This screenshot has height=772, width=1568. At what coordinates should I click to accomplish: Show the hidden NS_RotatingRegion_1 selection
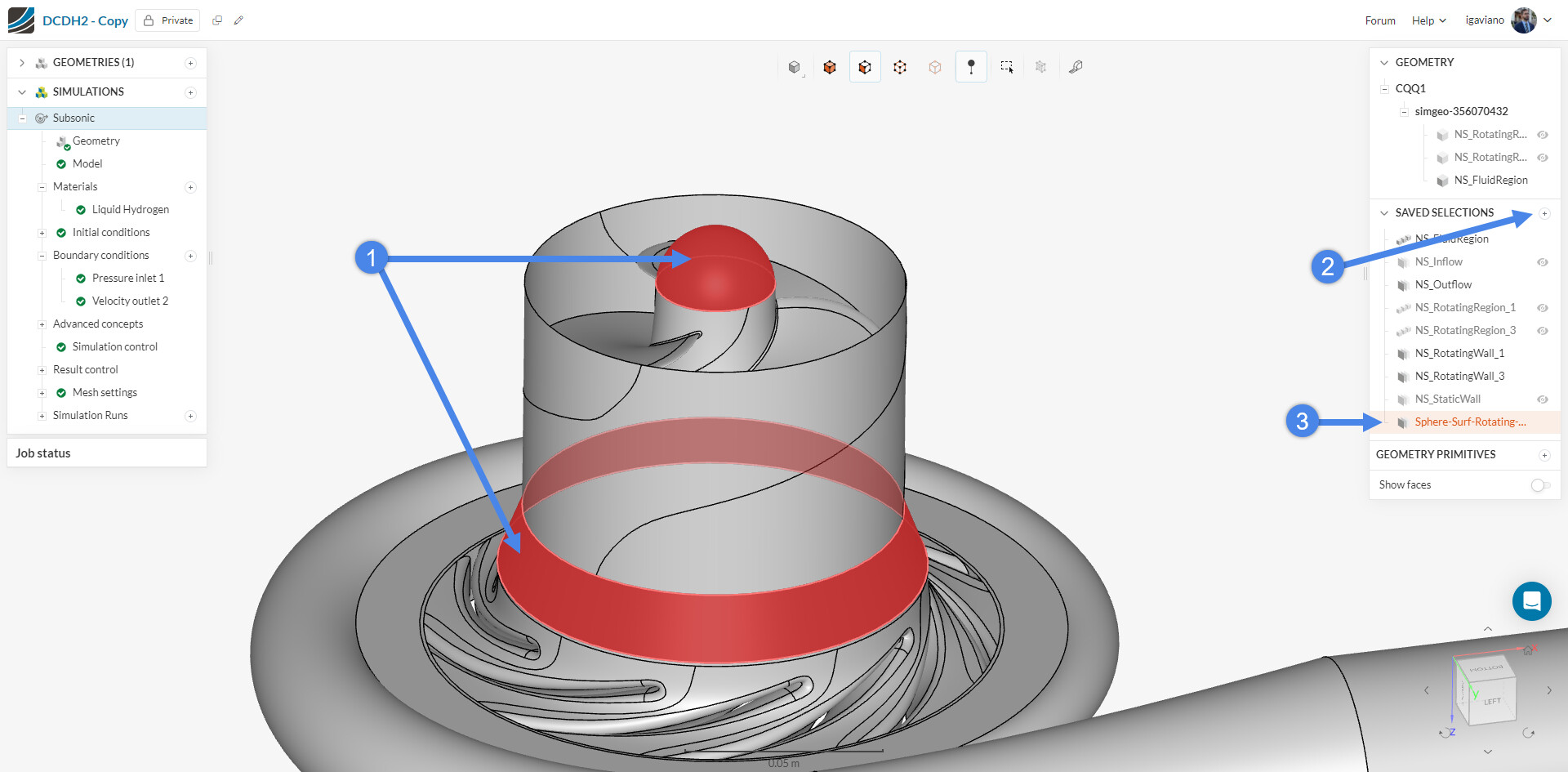tap(1543, 308)
